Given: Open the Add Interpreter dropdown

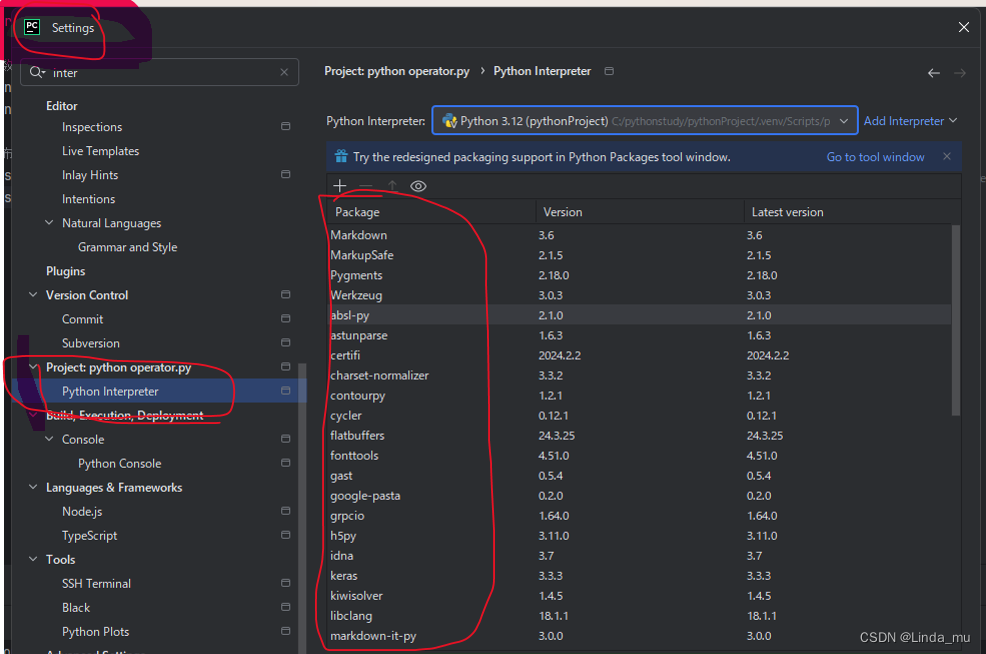Looking at the screenshot, I should [x=910, y=121].
